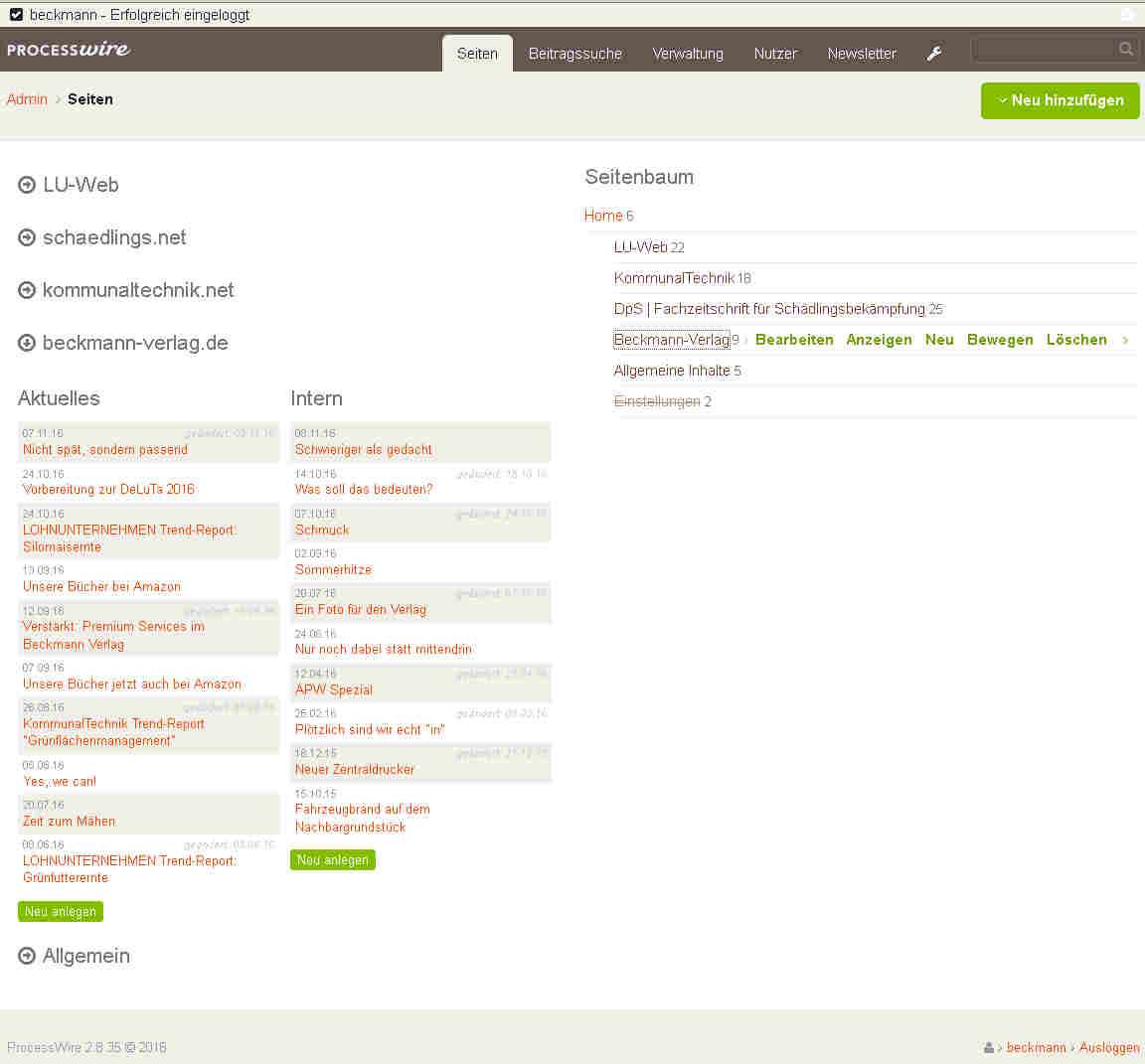Open the wrench setup menu icon
Viewport: 1145px width, 1064px height.
point(934,54)
